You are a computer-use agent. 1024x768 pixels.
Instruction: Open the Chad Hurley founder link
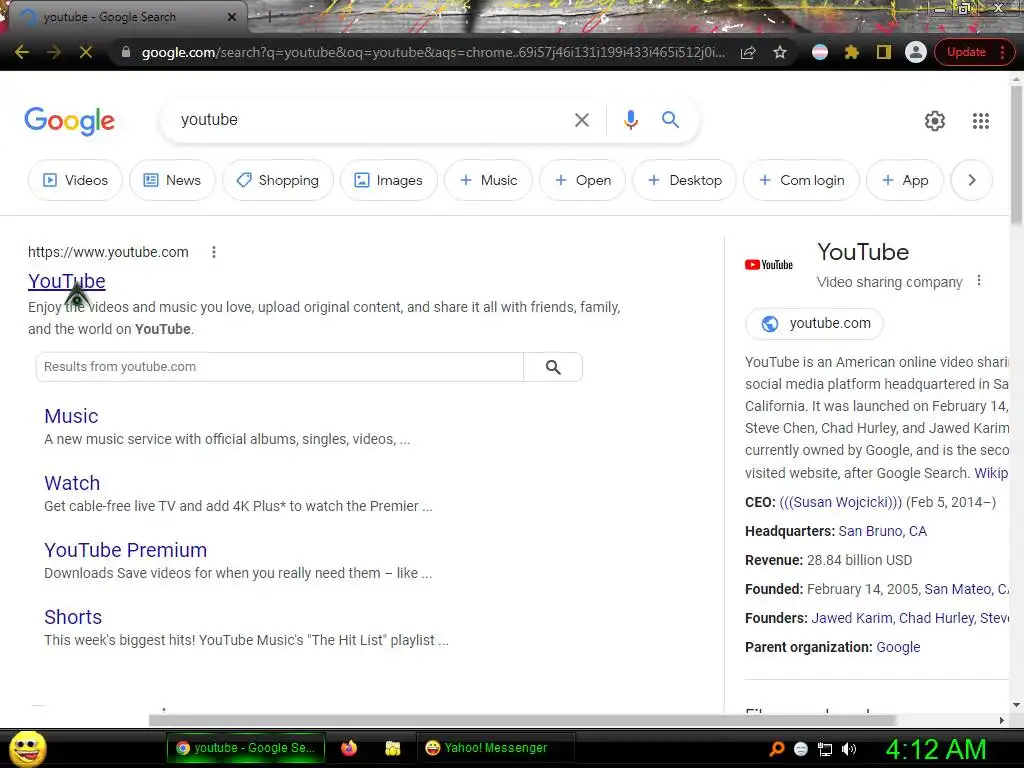point(936,618)
